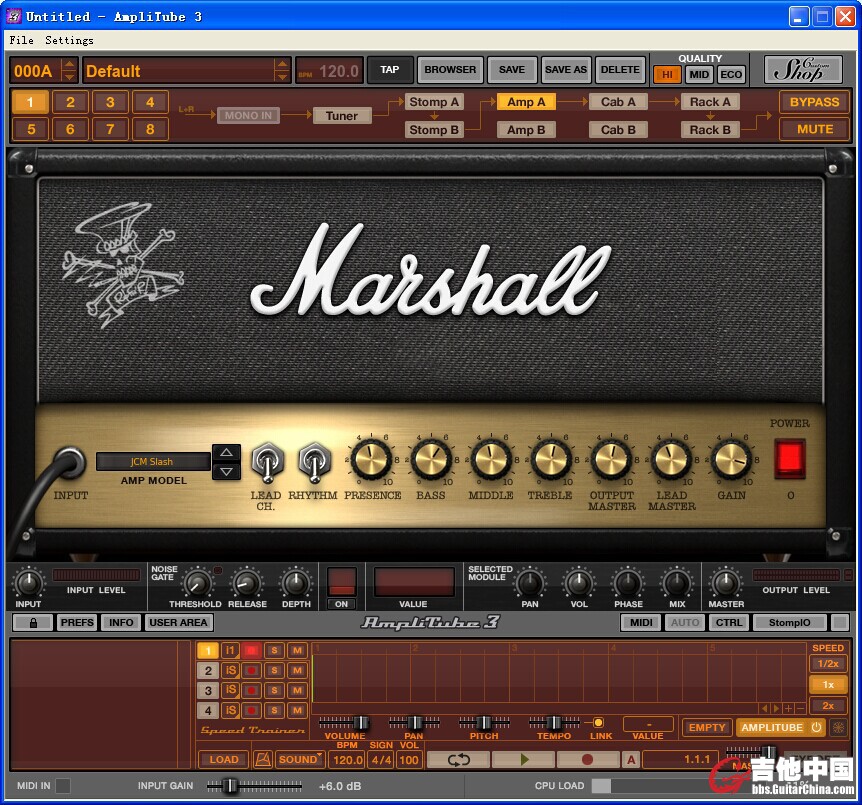Arm record on track 4
Viewport: 862px width, 805px height.
point(251,710)
